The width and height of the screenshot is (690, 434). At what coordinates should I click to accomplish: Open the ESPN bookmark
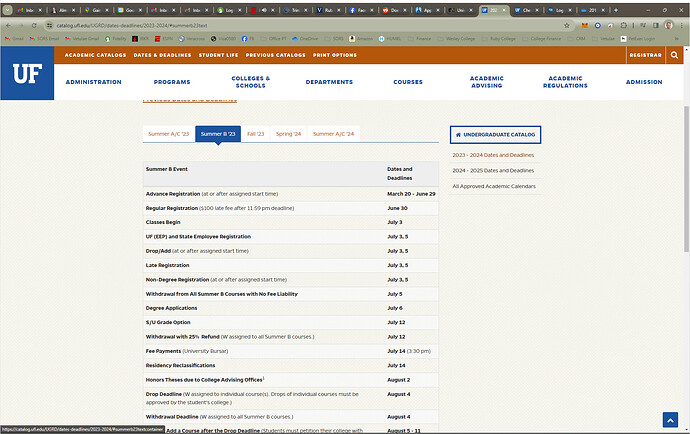[164, 39]
